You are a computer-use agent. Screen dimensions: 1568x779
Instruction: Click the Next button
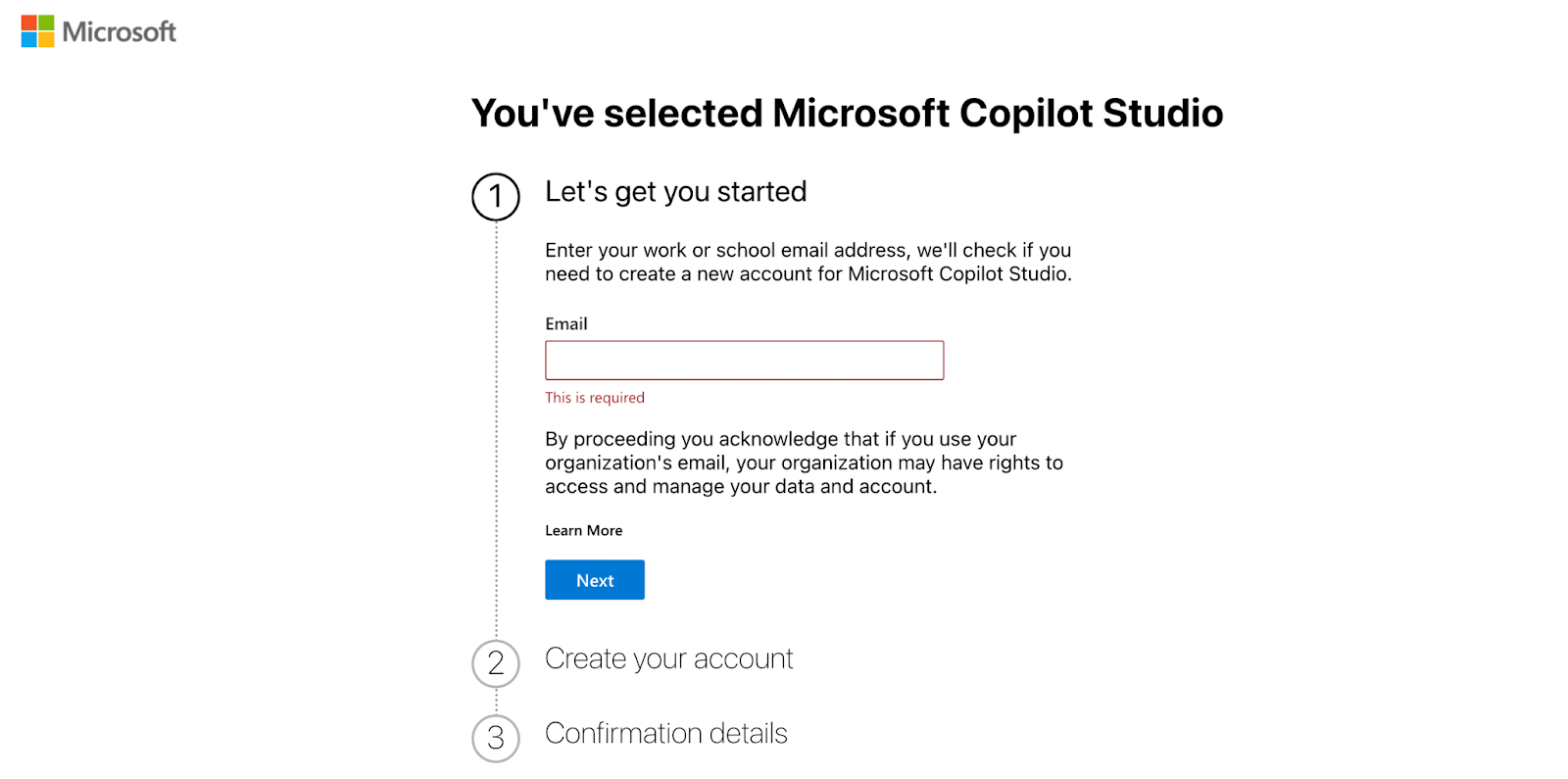595,580
